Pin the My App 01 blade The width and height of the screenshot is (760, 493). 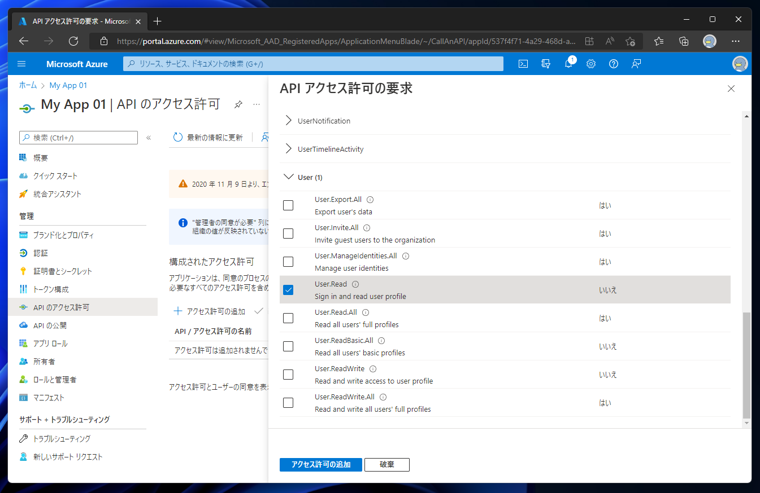pyautogui.click(x=238, y=104)
